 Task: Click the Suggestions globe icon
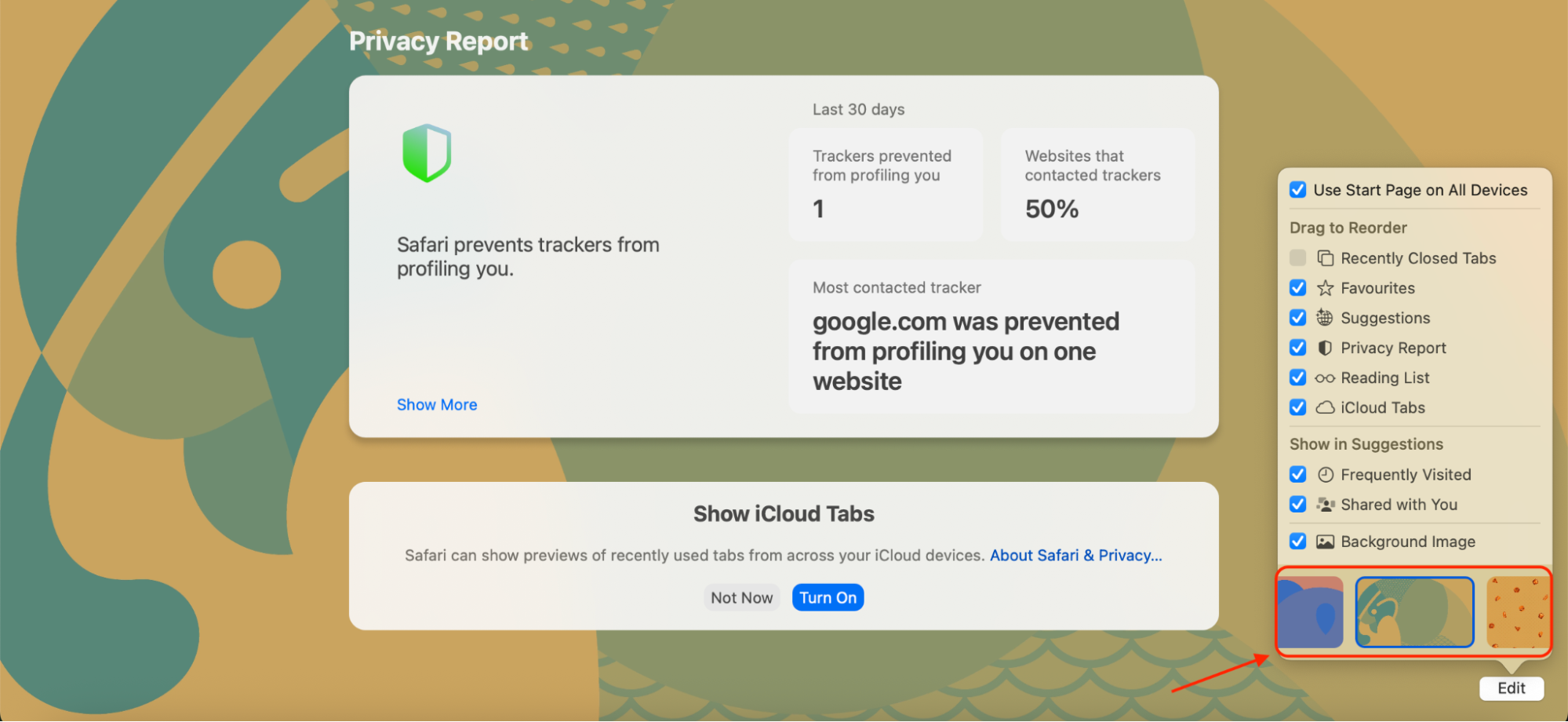pos(1325,318)
